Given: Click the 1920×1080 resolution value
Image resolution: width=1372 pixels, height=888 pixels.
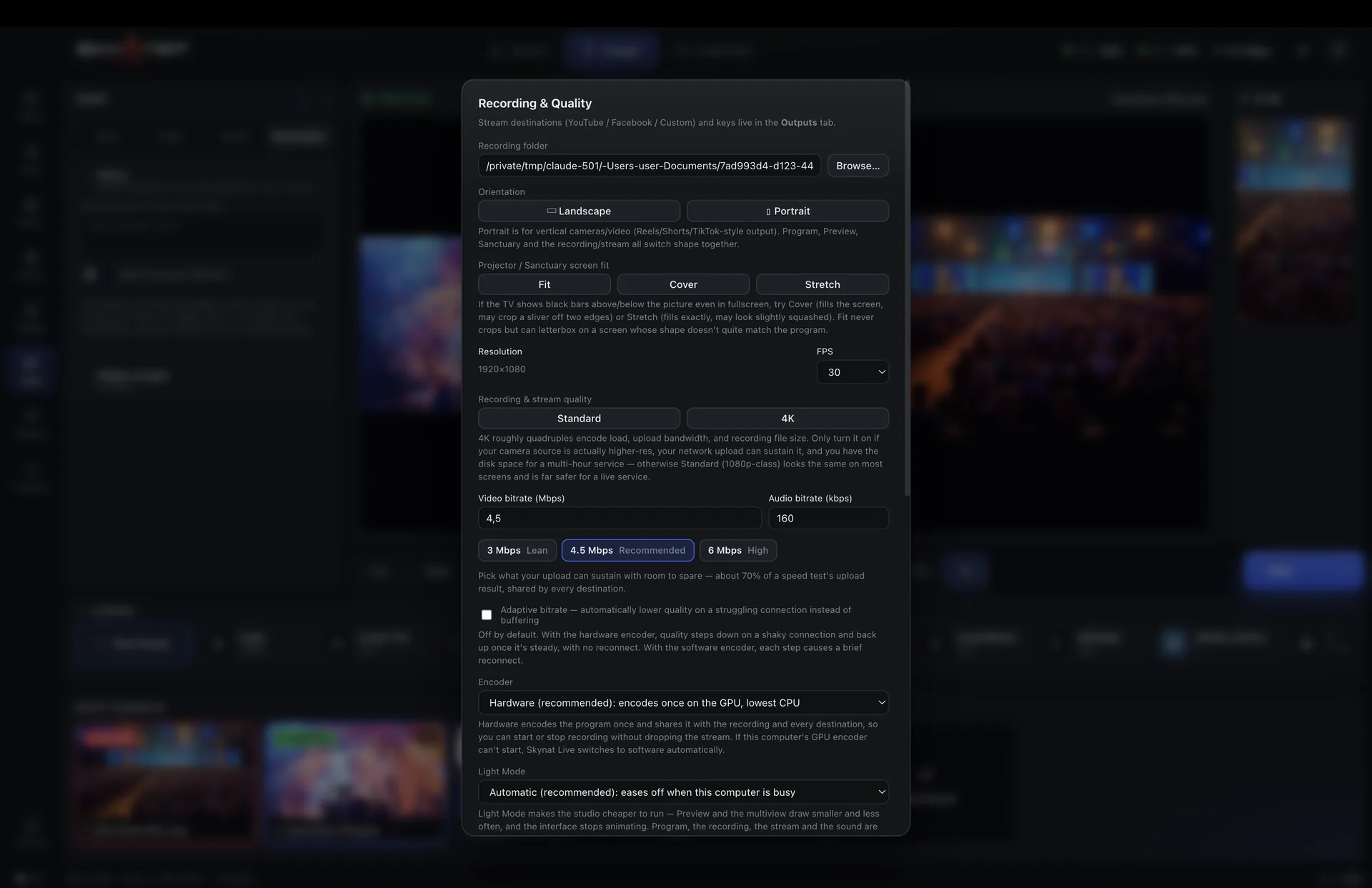Looking at the screenshot, I should (x=502, y=369).
